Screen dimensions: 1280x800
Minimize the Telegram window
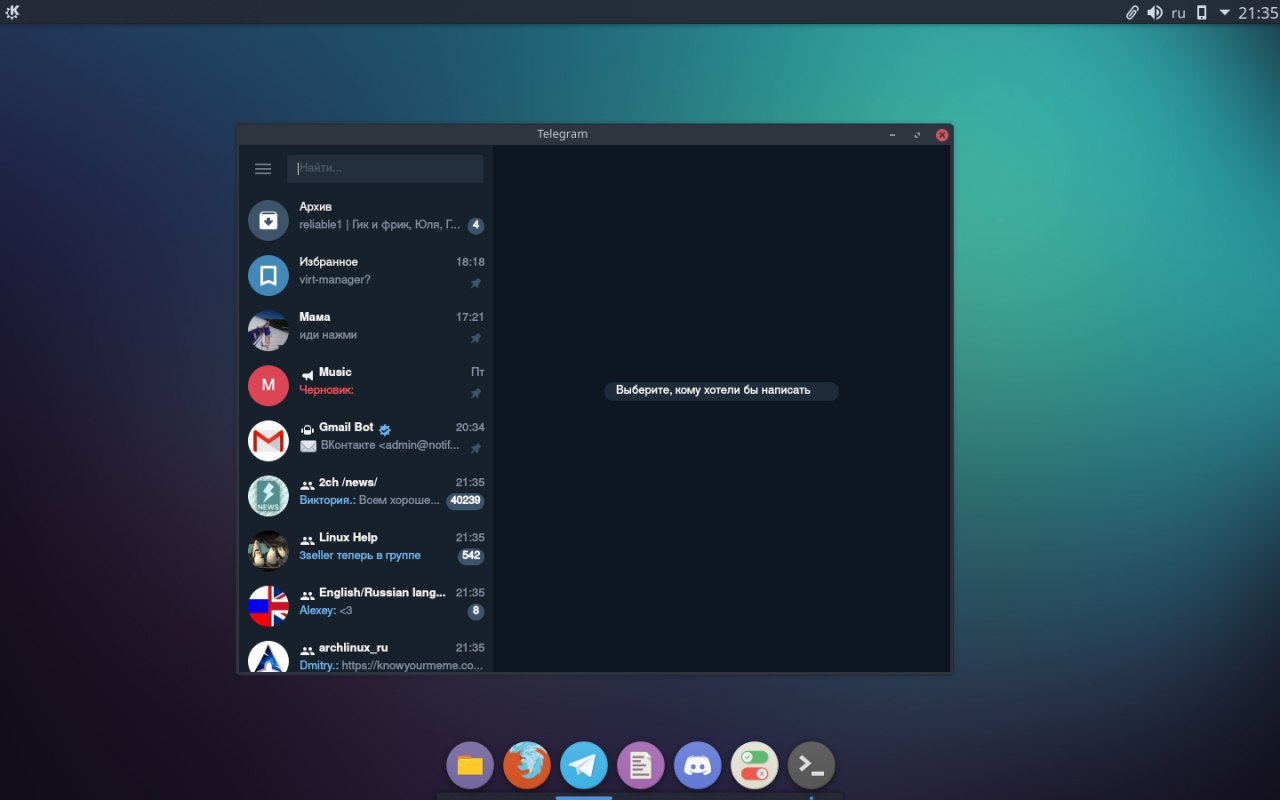(x=892, y=134)
